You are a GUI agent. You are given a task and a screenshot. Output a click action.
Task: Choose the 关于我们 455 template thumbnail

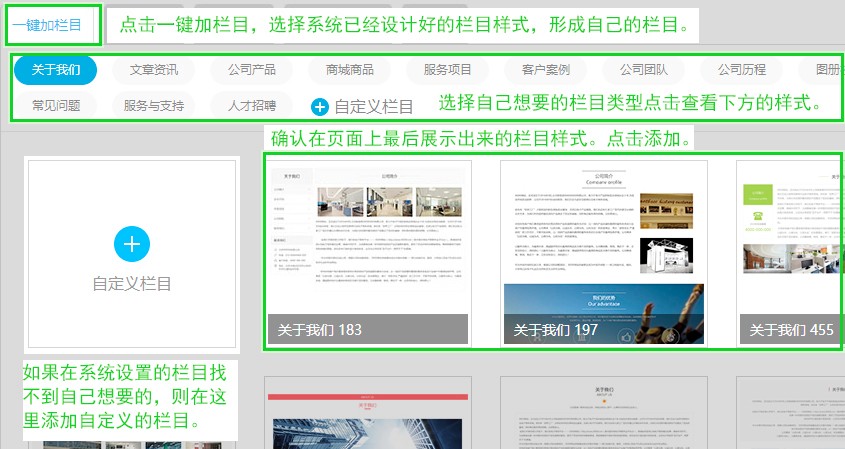(790, 250)
